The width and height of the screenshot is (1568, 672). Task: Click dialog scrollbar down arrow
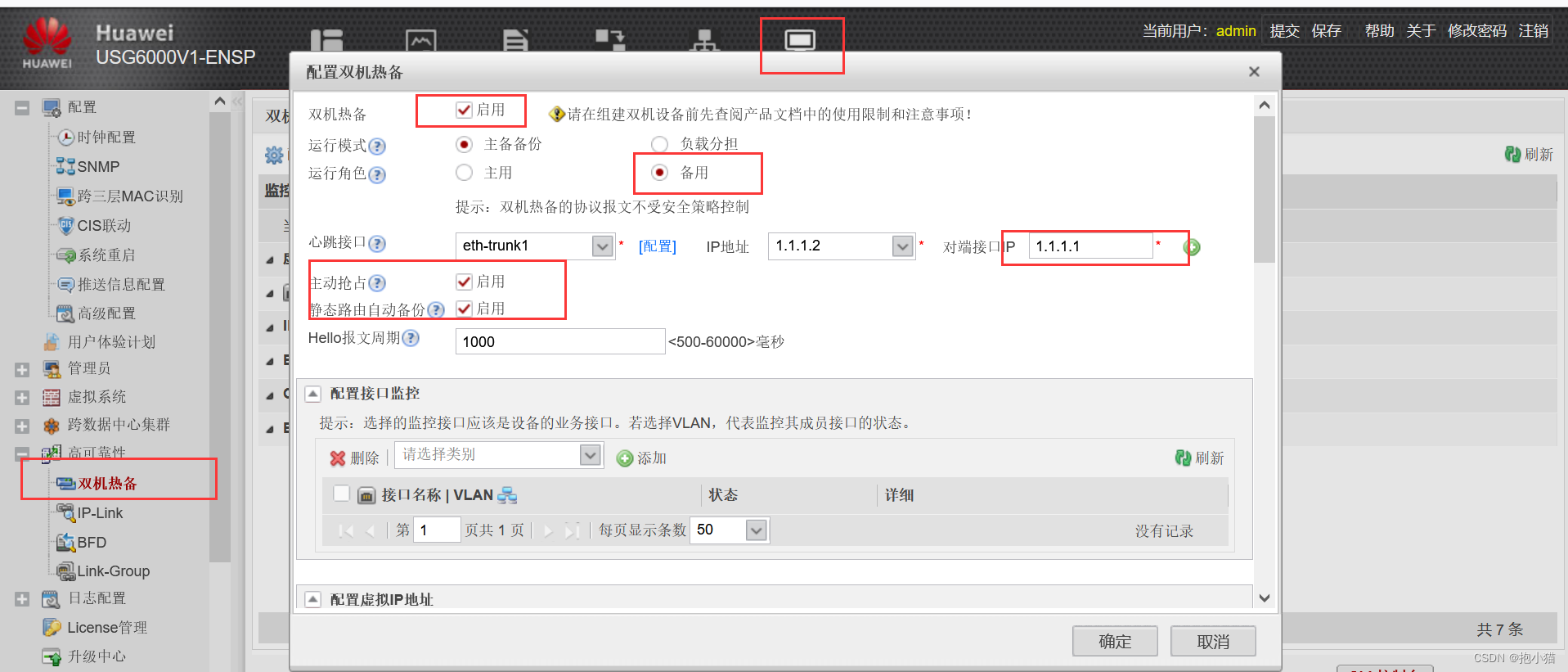click(x=1265, y=598)
